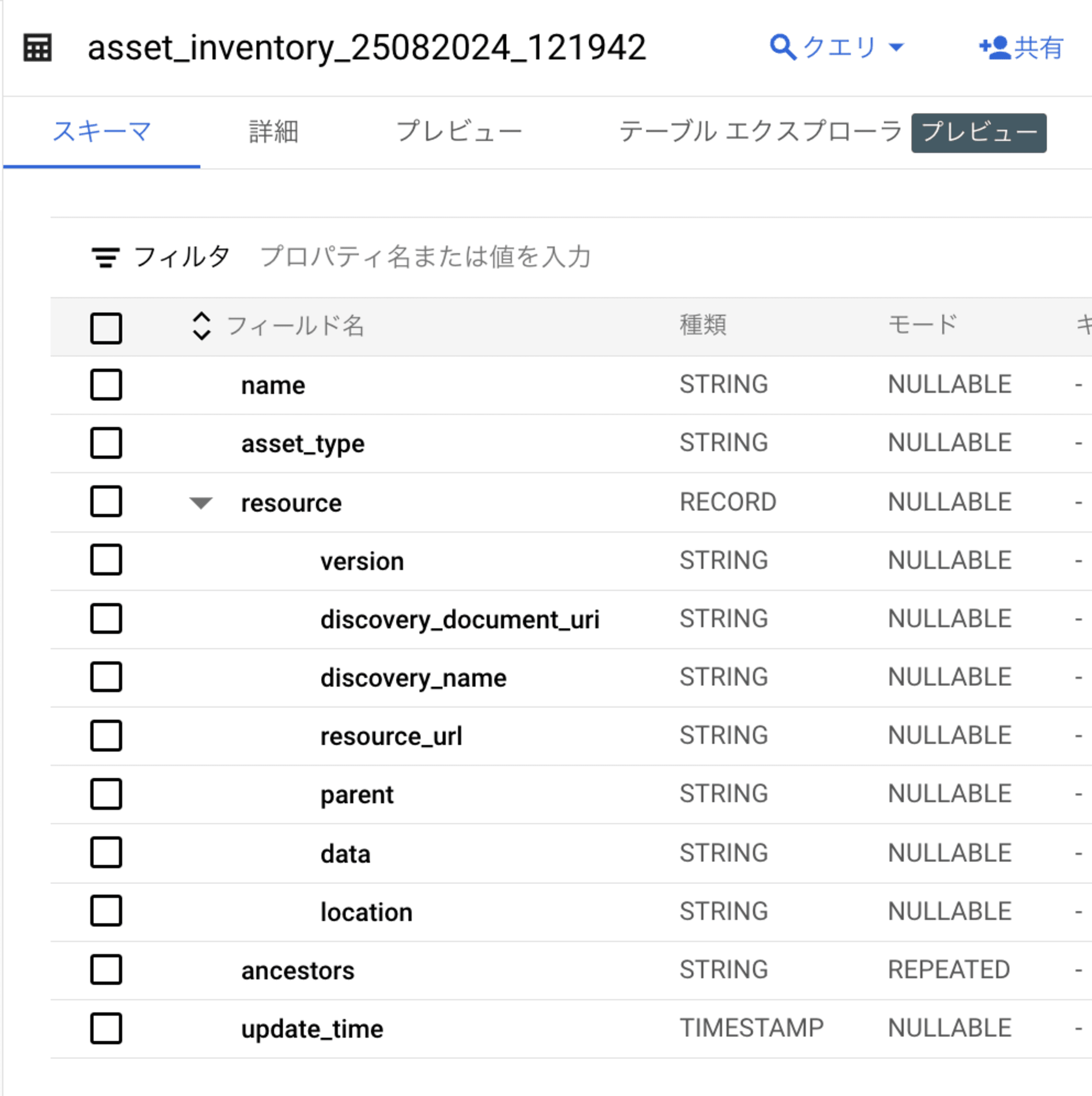Click the REPEATED mode cell
This screenshot has width=1092, height=1096.
[x=949, y=969]
